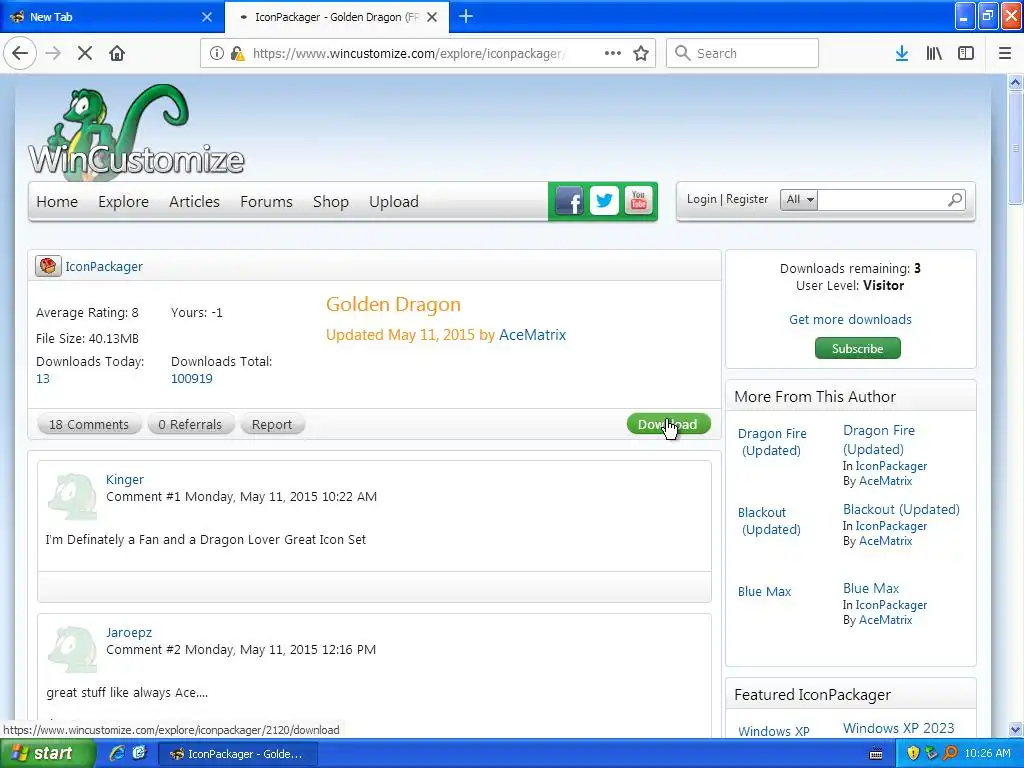Open Jaroepz's profile link
Viewport: 1024px width, 768px height.
129,632
